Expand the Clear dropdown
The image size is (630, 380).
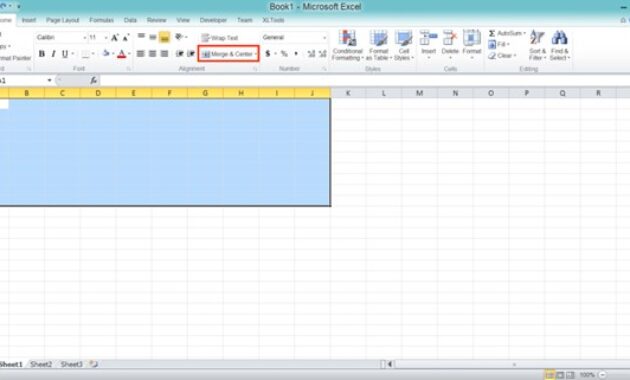point(515,56)
